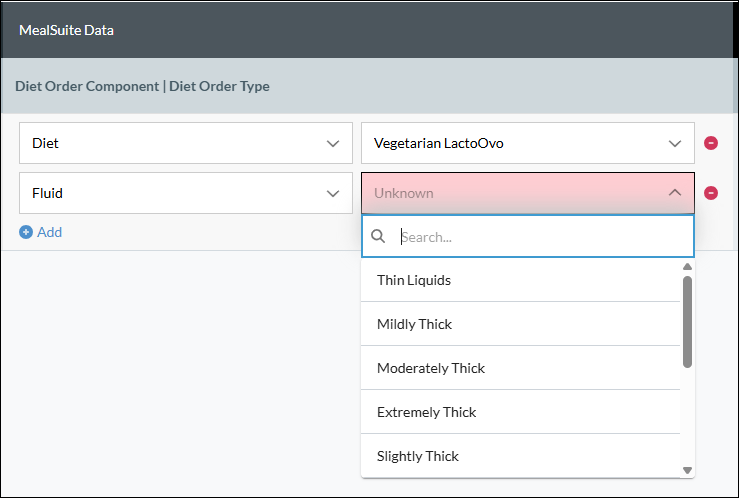Click the dropdown list scrollbar thumb
Viewport: 739px width, 498px height.
tap(687, 322)
